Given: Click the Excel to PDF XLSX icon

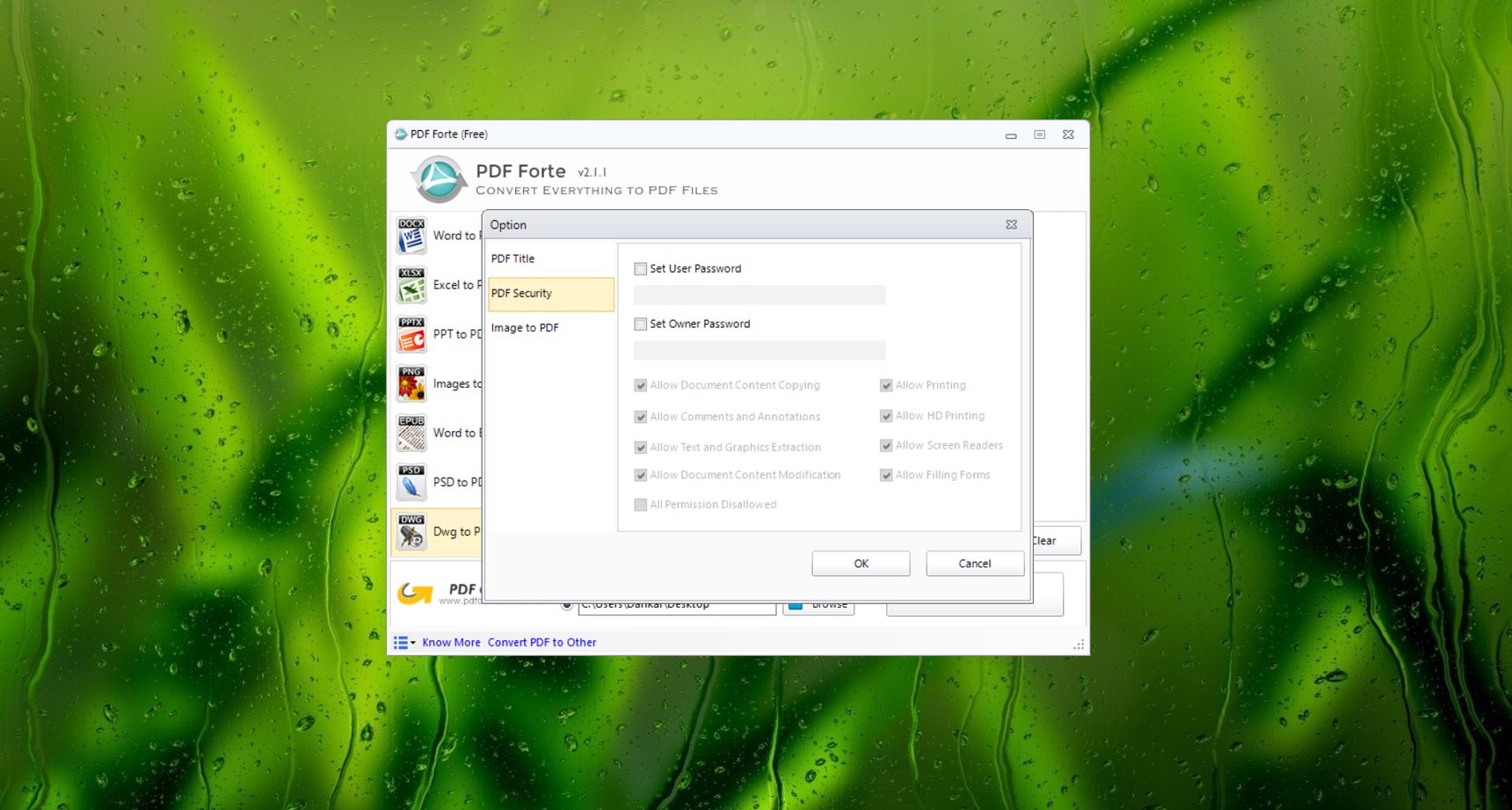Looking at the screenshot, I should pos(411,285).
